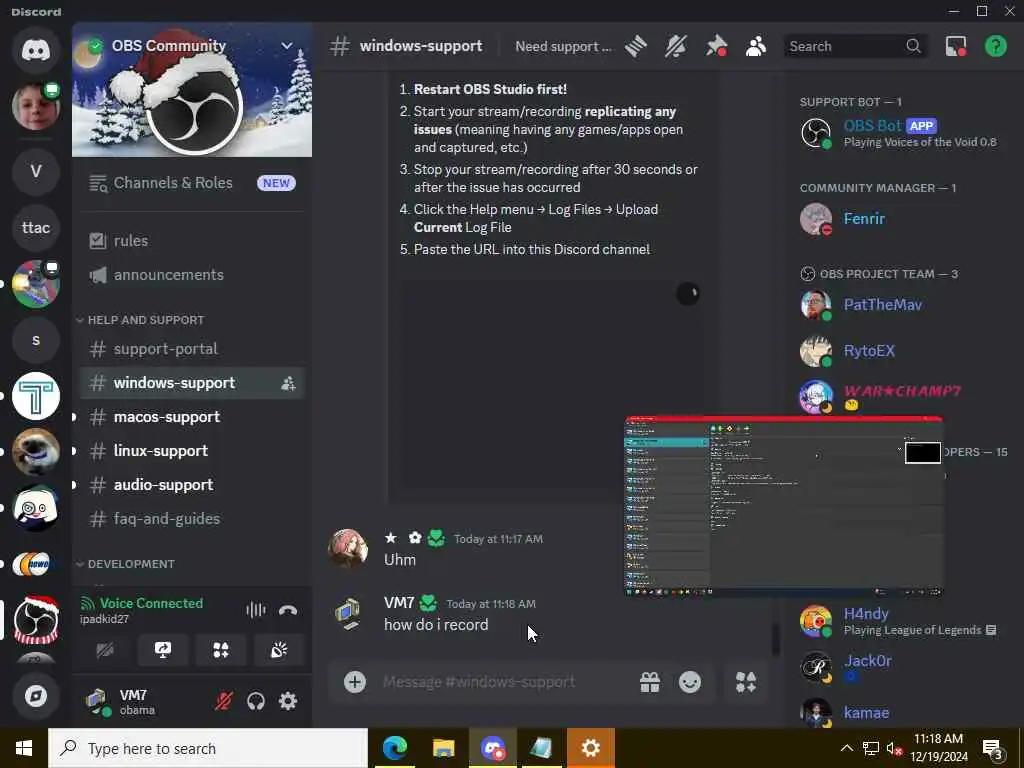Click the add members icon on windows-support

tap(288, 383)
